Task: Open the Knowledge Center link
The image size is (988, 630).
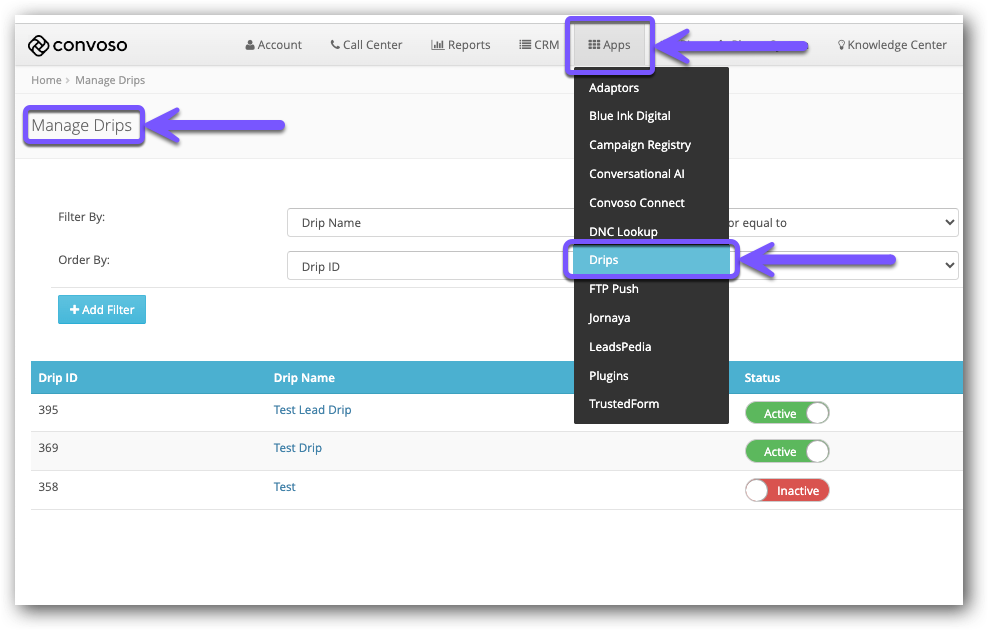Action: tap(891, 45)
